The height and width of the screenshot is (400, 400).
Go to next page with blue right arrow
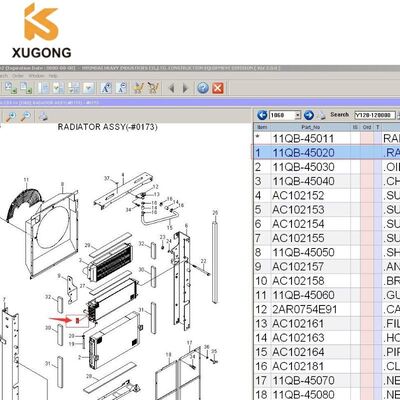tap(309, 115)
